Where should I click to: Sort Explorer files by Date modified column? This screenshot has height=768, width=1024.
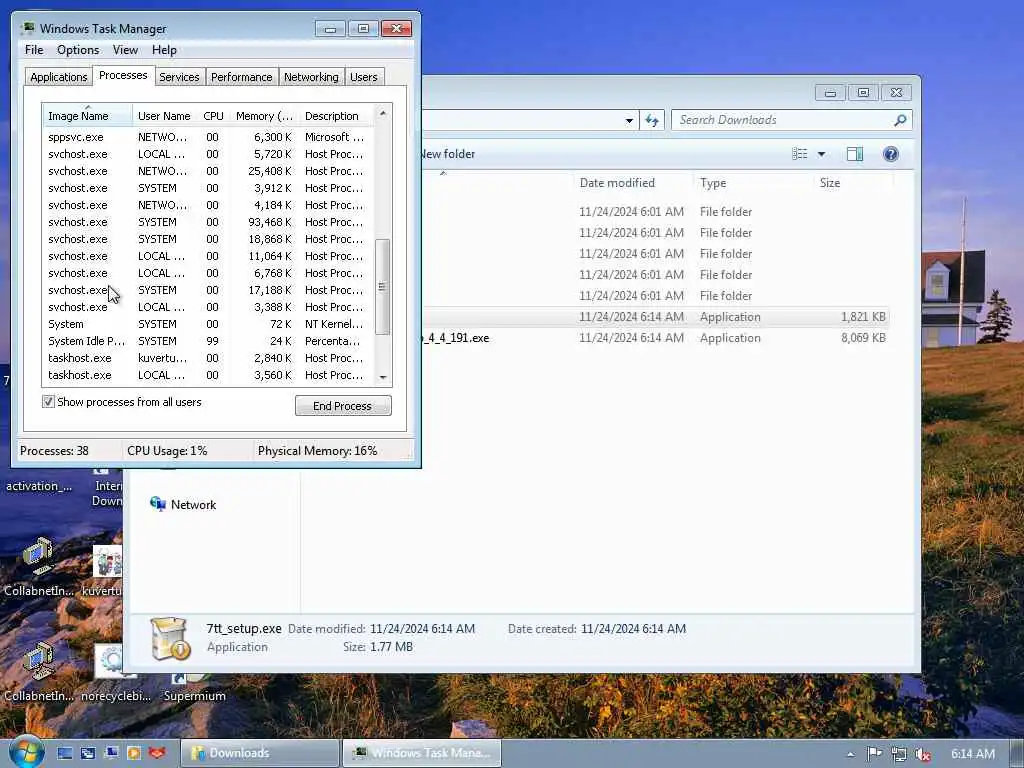pyautogui.click(x=632, y=183)
